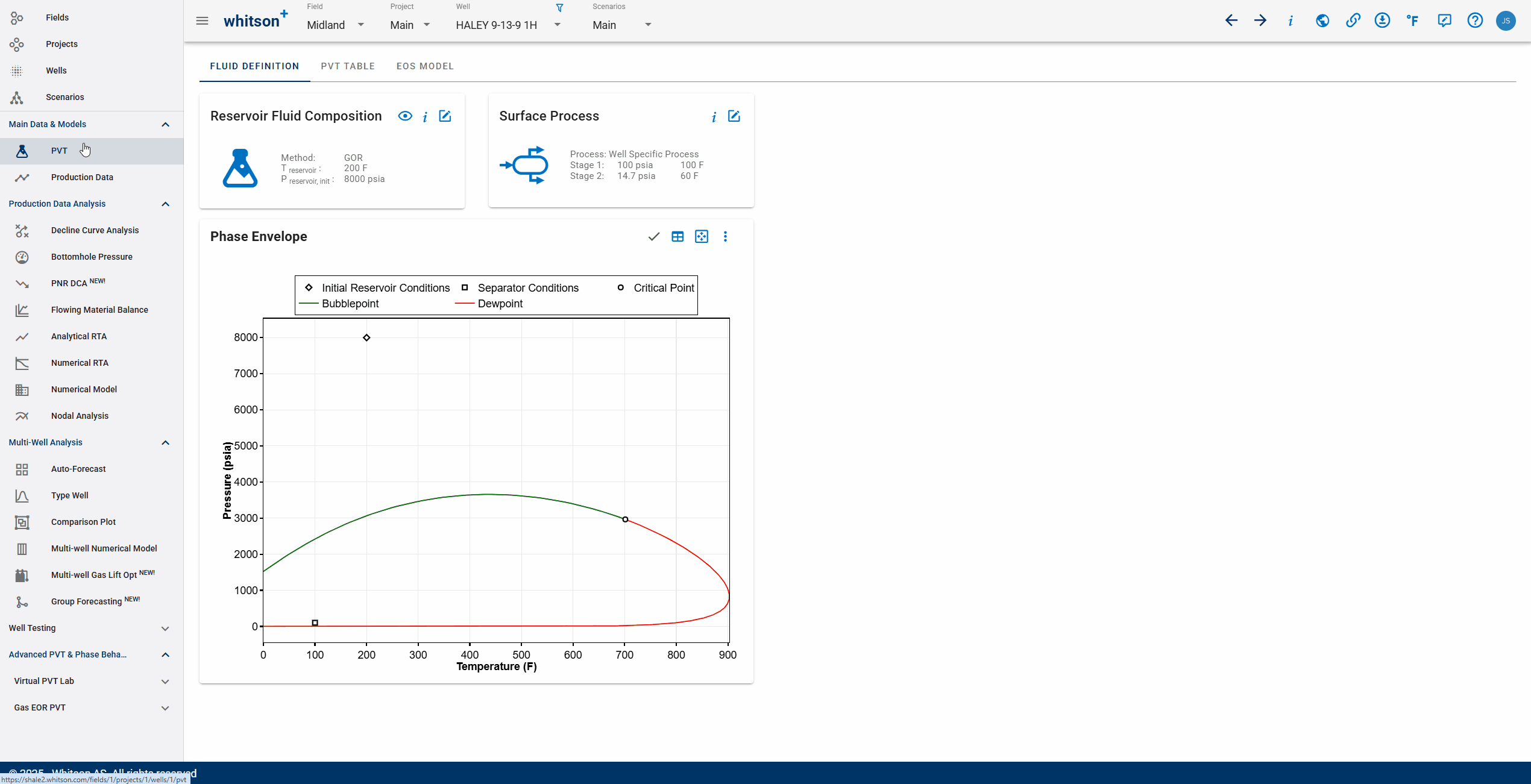Viewport: 1531px width, 784px height.
Task: Click the download icon in top bar
Action: point(1382,20)
